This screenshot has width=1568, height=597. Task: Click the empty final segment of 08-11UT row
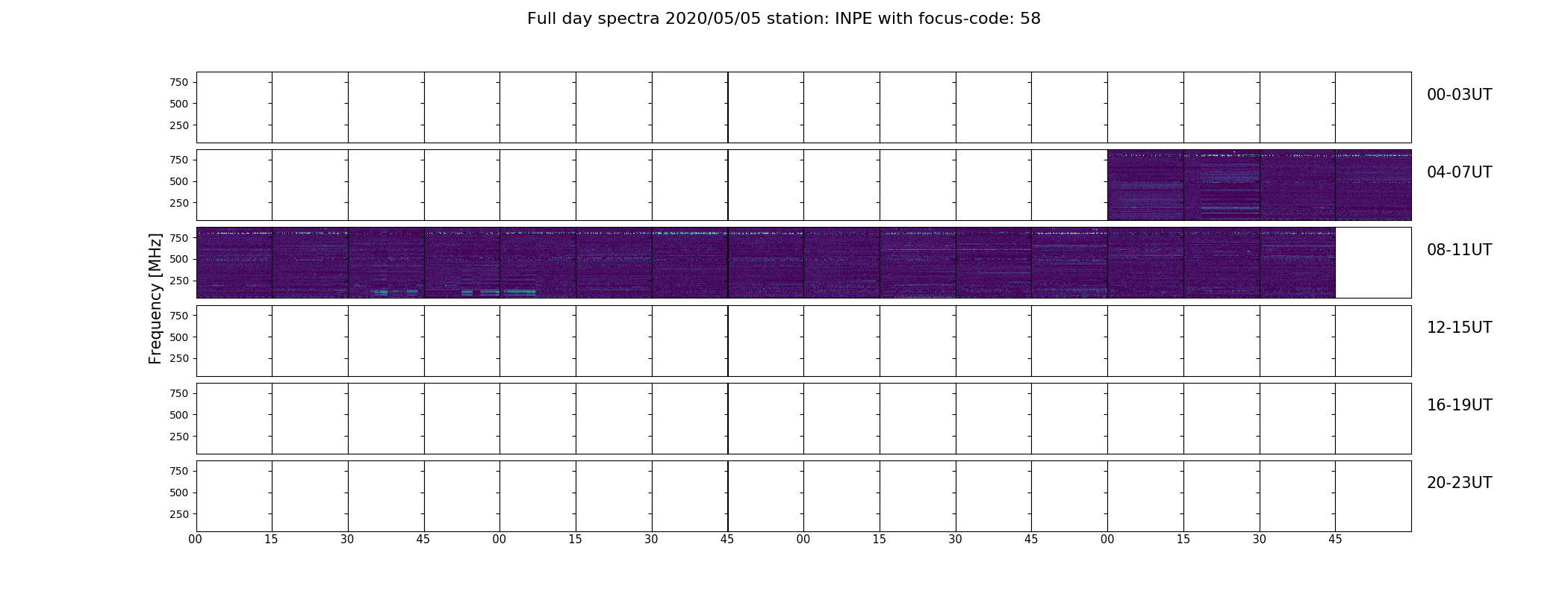pos(1373,263)
